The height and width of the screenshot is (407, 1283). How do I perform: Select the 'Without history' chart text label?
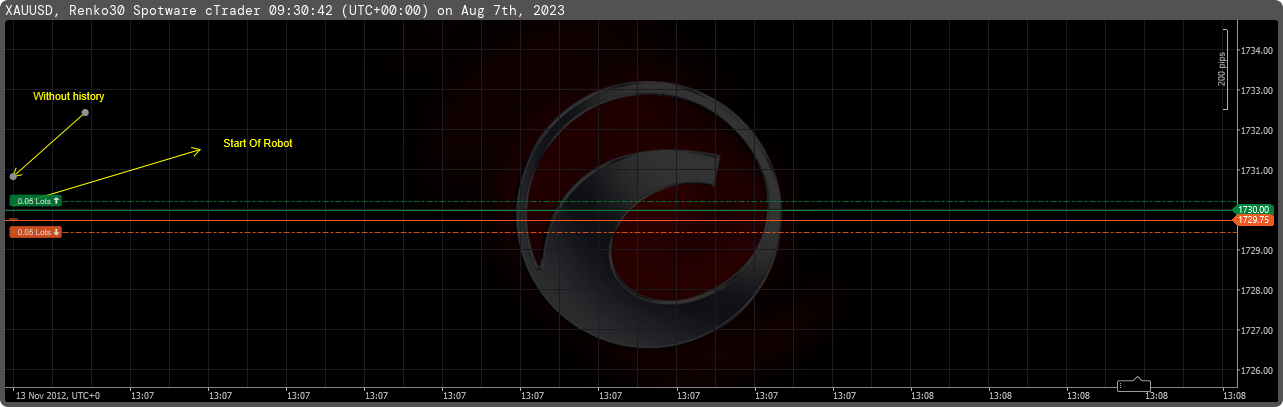tap(69, 96)
